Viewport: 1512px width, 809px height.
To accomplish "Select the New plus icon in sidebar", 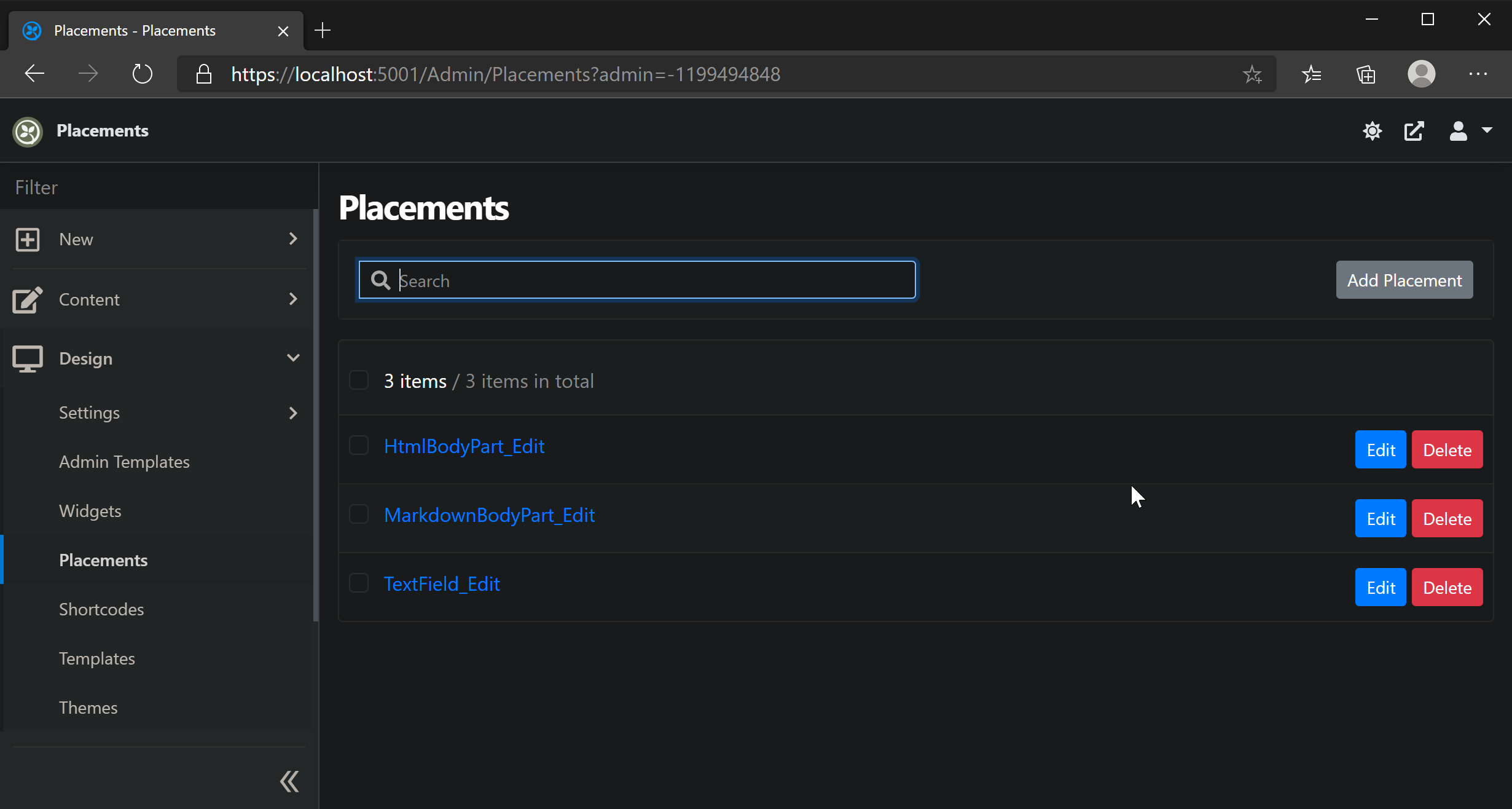I will click(x=28, y=239).
